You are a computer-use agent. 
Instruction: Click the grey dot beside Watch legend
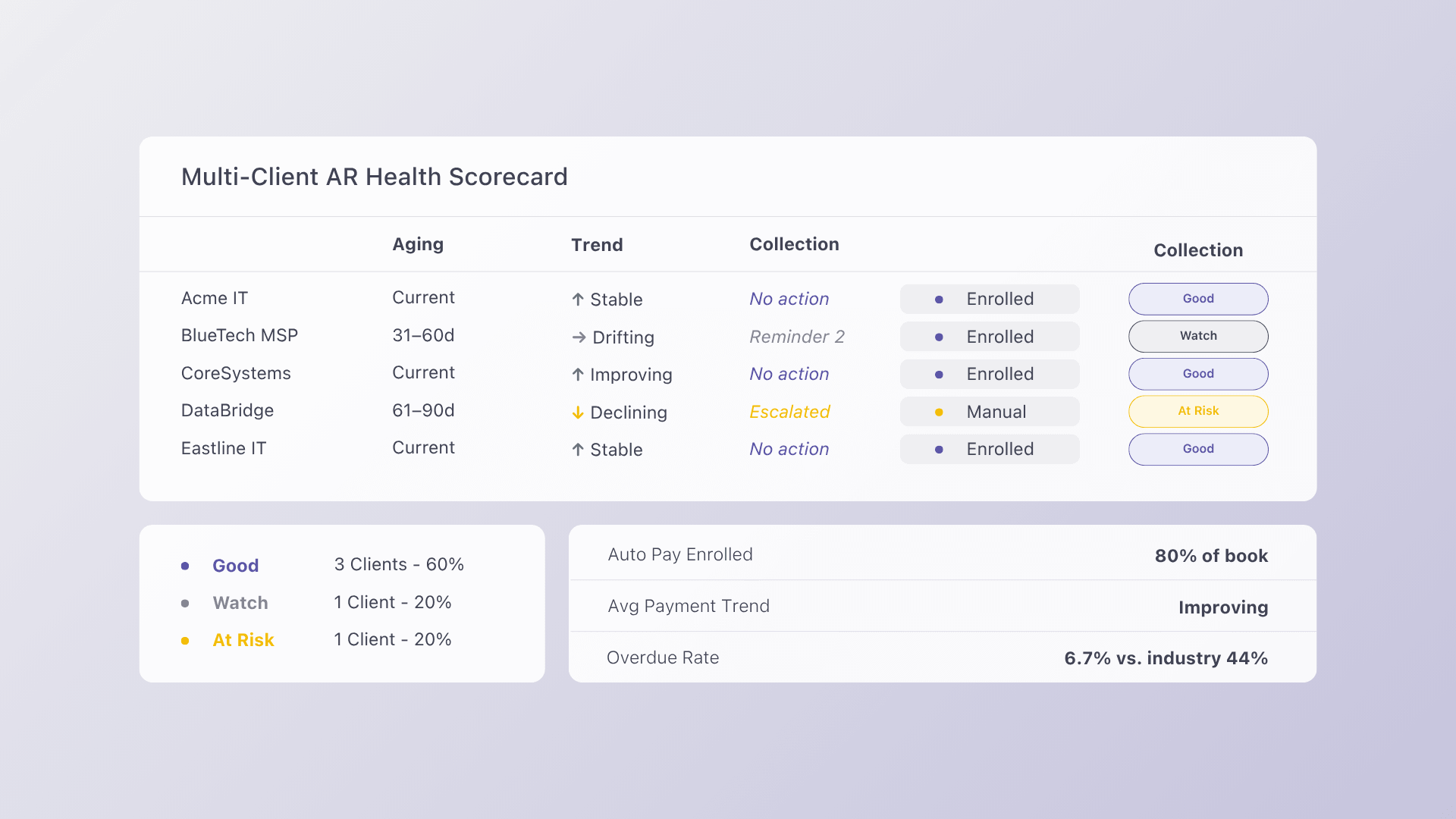[185, 604]
